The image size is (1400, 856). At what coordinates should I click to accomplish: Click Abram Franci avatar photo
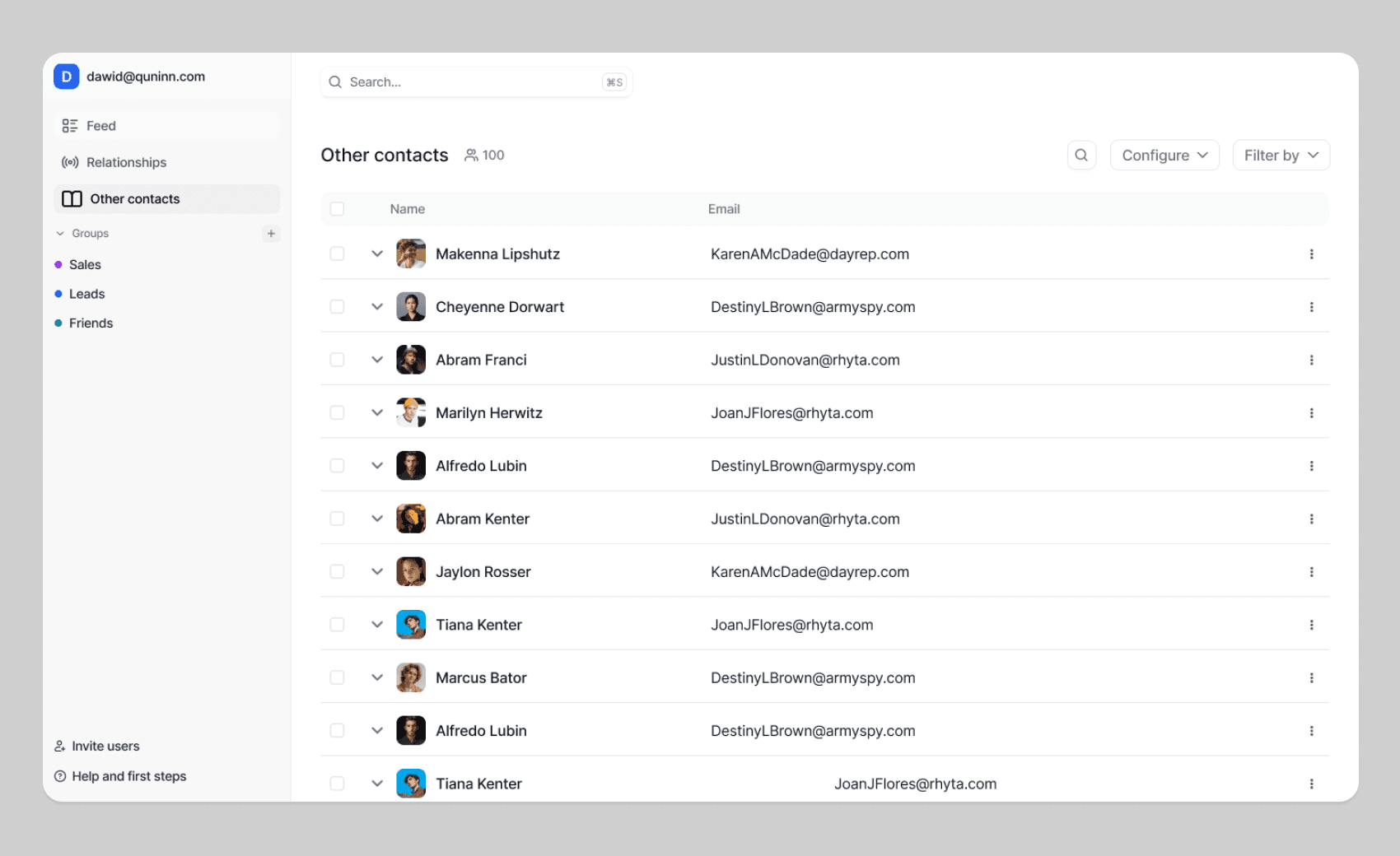point(411,360)
